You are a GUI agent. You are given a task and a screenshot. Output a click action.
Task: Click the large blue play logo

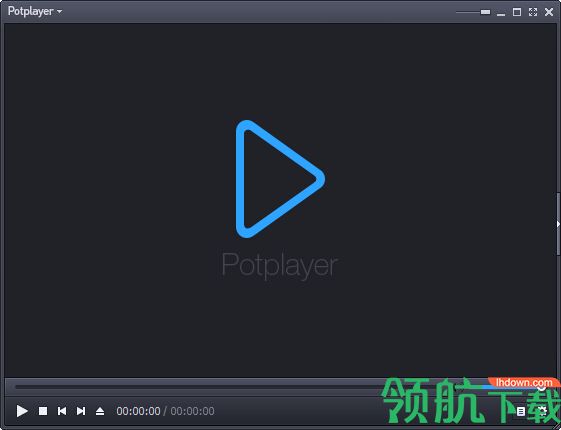280,179
